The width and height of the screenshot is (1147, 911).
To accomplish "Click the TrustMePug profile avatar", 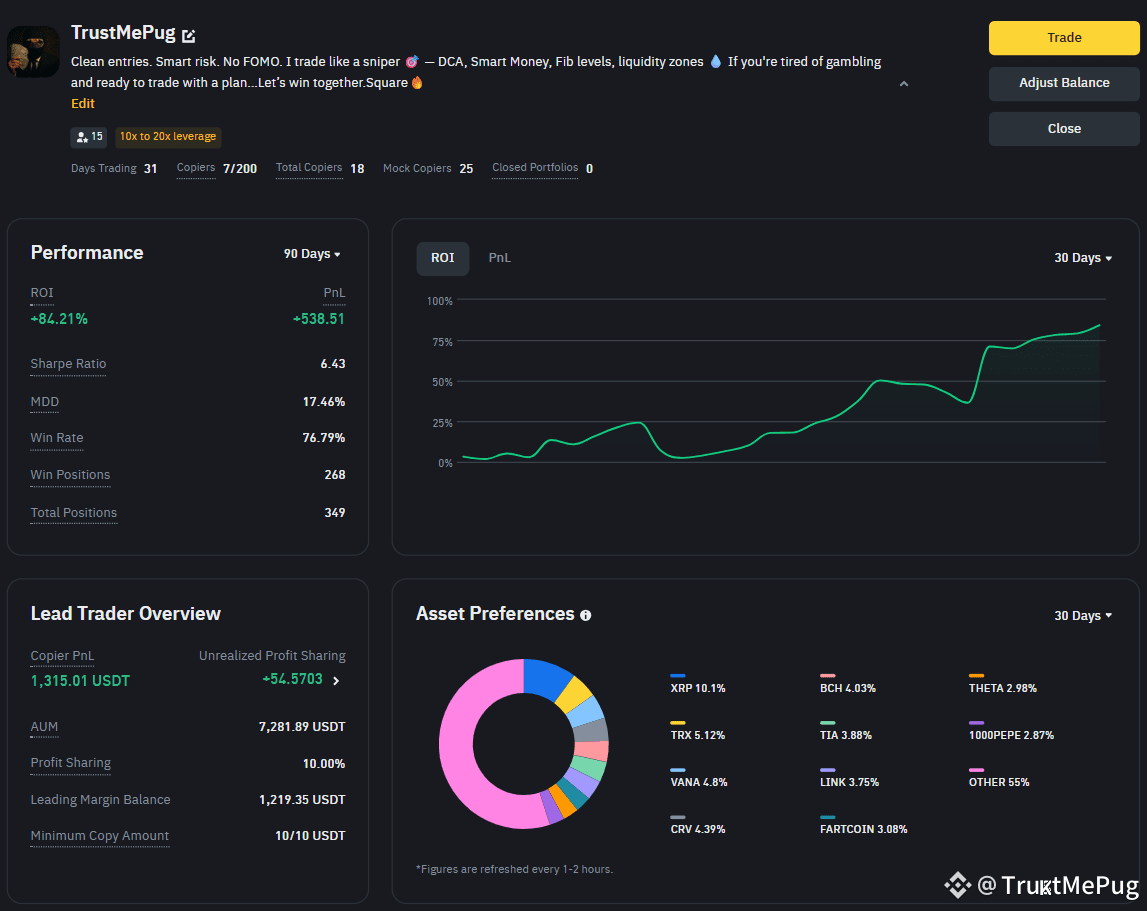I will (x=33, y=52).
